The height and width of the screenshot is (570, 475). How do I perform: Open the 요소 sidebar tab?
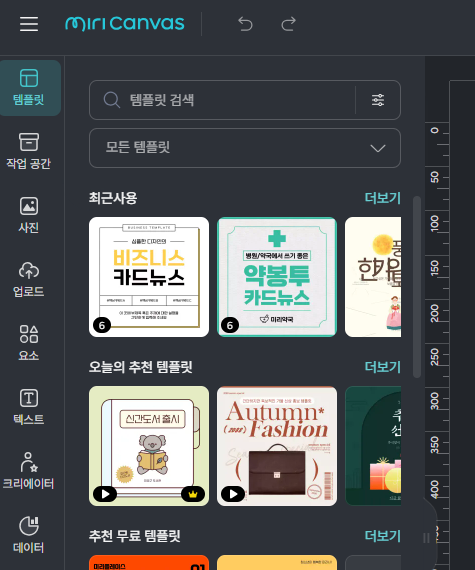[x=29, y=343]
